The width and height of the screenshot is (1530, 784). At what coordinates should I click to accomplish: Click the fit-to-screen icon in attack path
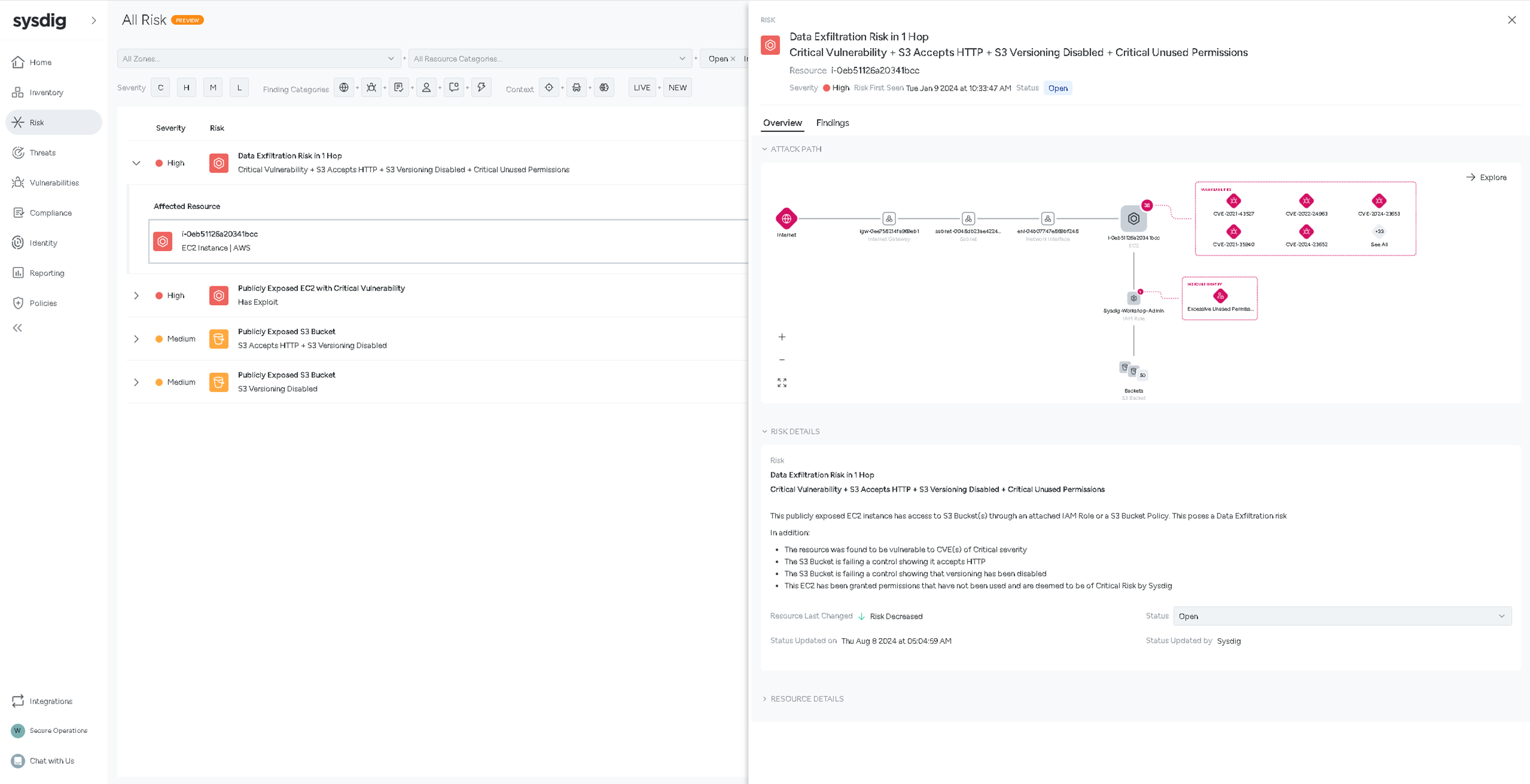(x=782, y=383)
